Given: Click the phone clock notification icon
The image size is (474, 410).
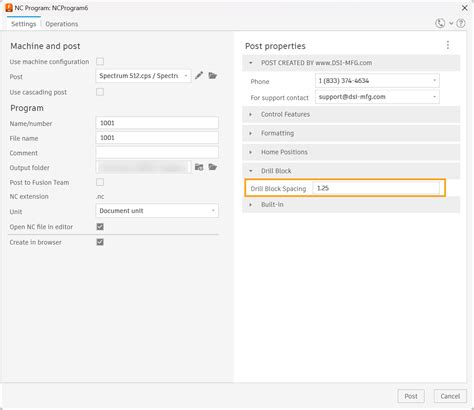Looking at the screenshot, I should click(x=440, y=23).
